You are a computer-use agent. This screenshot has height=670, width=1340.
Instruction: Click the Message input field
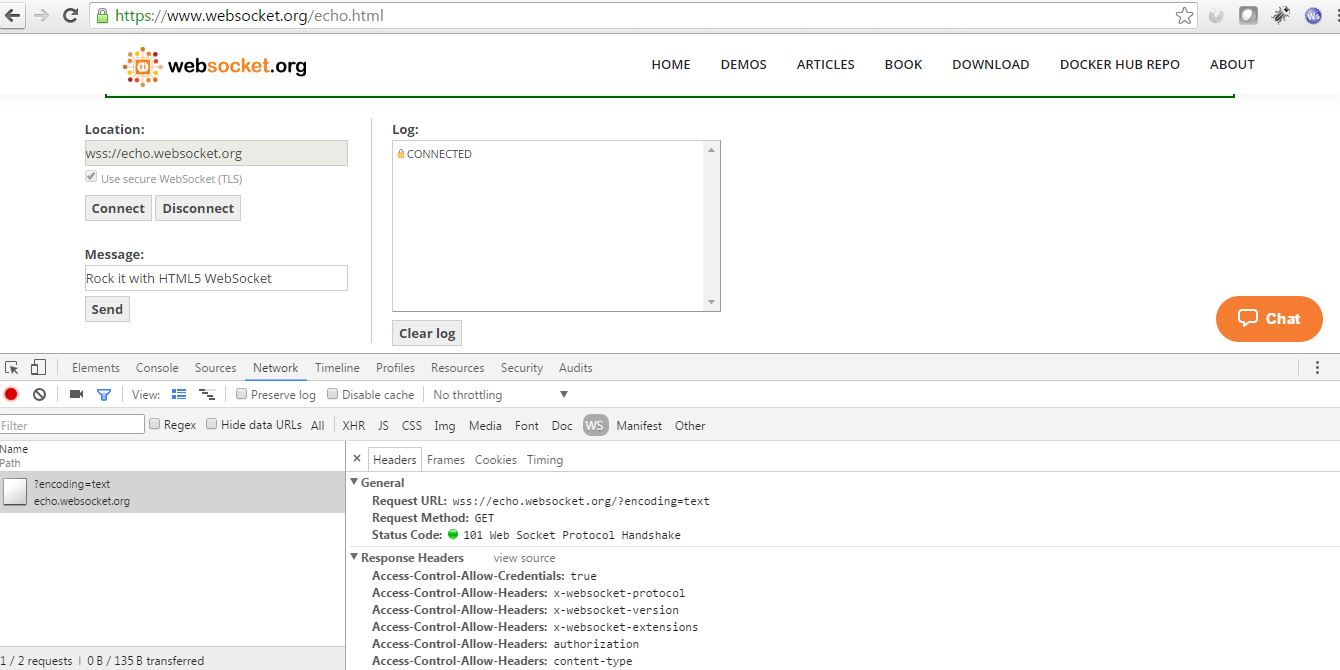[216, 278]
